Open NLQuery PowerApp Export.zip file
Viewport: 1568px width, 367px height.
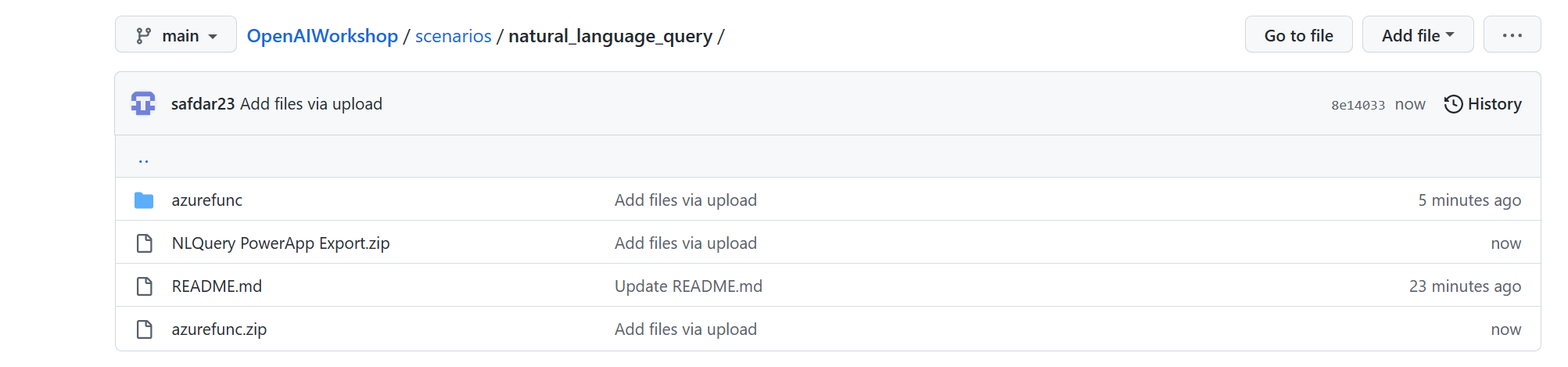point(281,243)
